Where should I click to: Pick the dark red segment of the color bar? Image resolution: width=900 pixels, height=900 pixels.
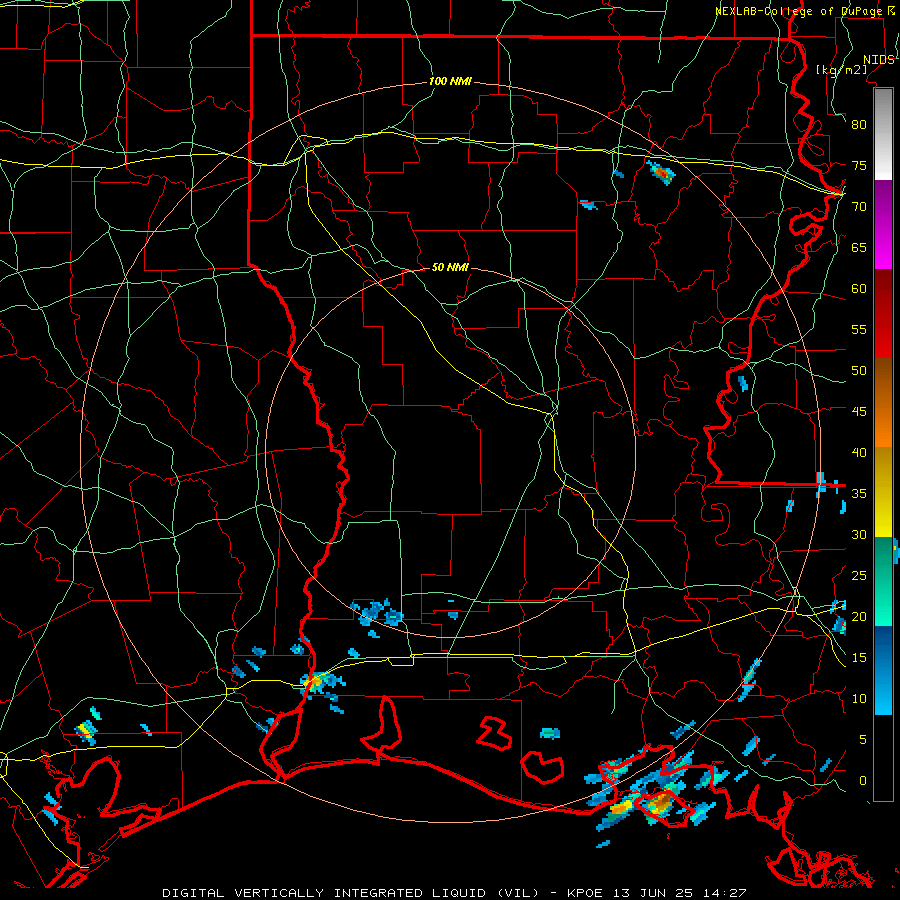coord(883,314)
